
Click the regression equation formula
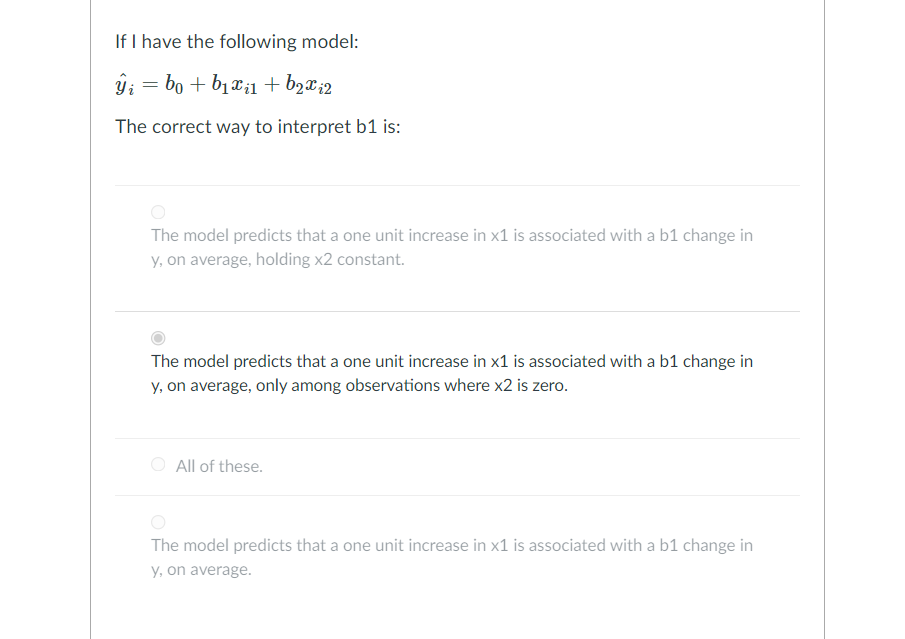click(222, 84)
